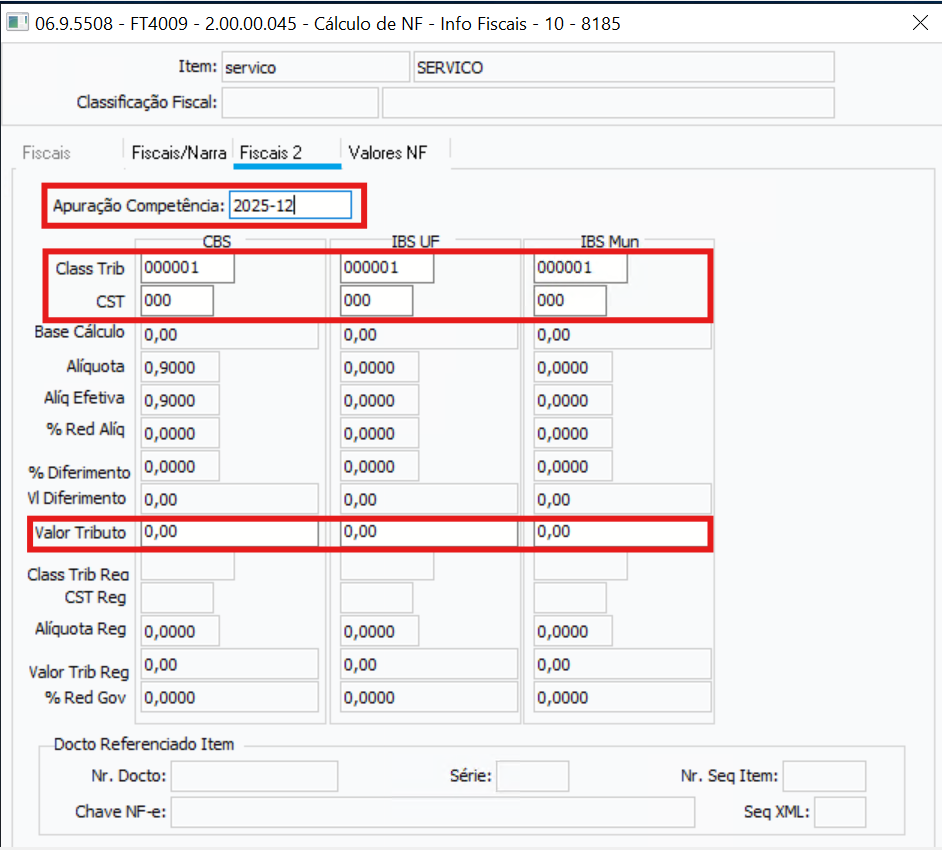This screenshot has width=942, height=850.
Task: Click the IBS Mun Class Trib Reg field
Action: coord(580,566)
